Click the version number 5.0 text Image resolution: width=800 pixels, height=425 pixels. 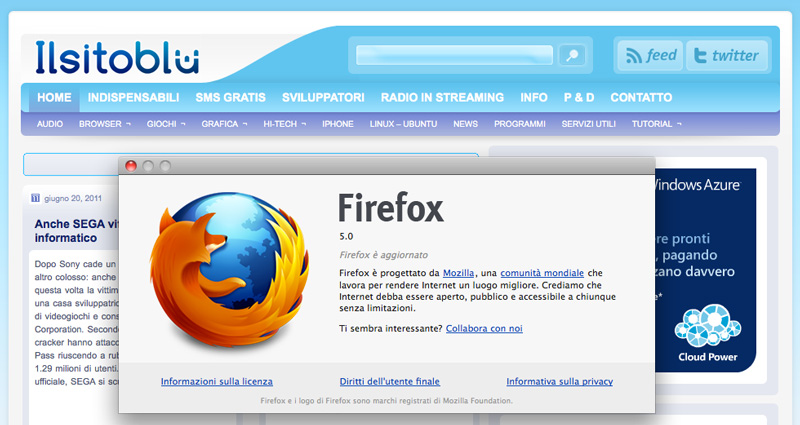coord(346,236)
